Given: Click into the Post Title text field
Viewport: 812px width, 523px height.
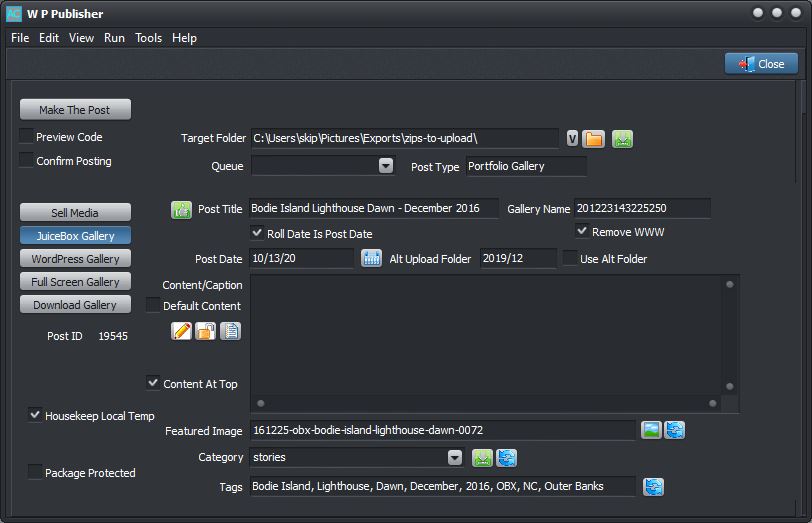Looking at the screenshot, I should [x=373, y=209].
